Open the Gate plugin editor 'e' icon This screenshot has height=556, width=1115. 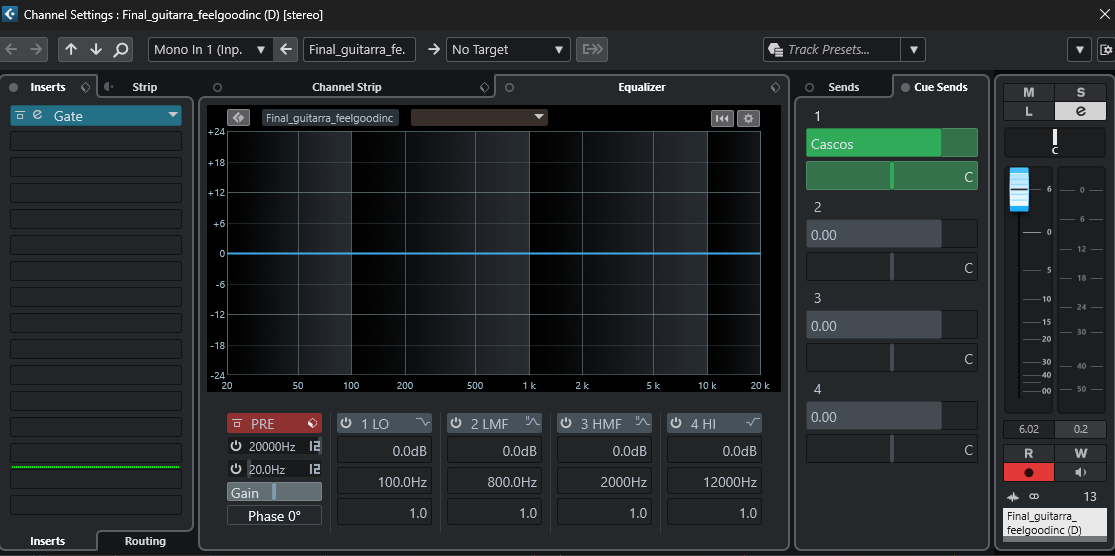point(38,115)
